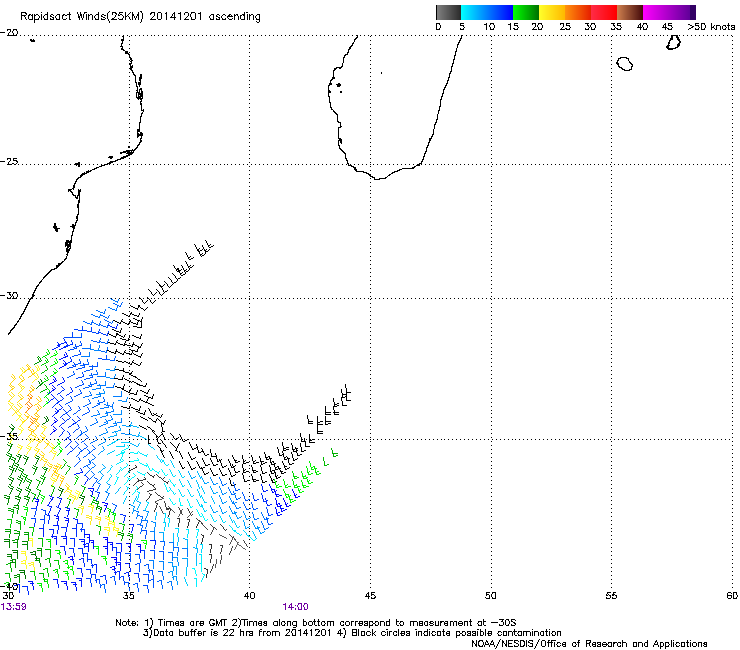Image resolution: width=740 pixels, height=650 pixels.
Task: Click the latitude label '-35'
Action: point(9,437)
